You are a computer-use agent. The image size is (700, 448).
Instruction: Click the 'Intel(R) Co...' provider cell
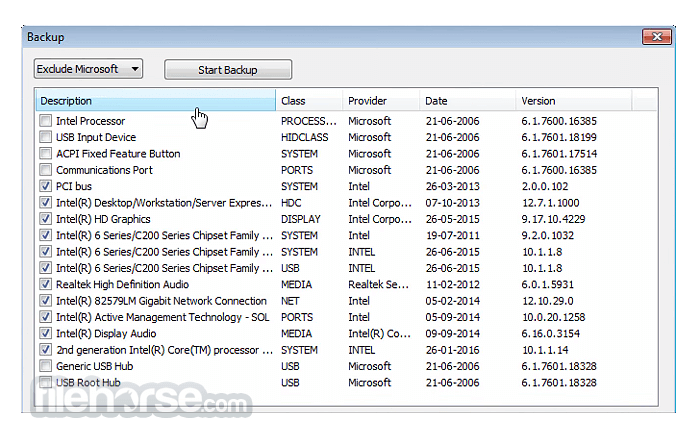(379, 333)
